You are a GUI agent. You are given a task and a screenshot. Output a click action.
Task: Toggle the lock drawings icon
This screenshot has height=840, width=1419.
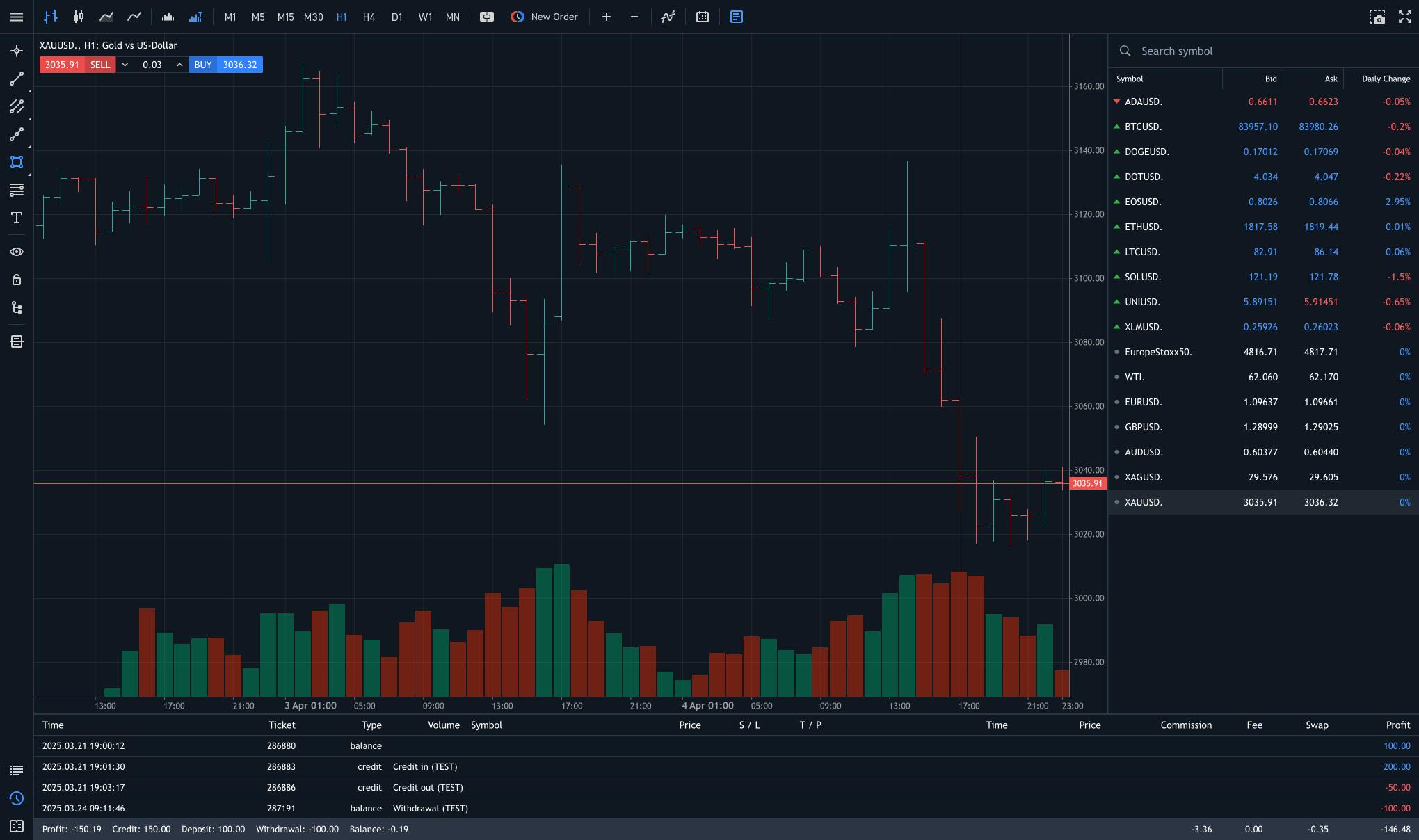click(17, 280)
